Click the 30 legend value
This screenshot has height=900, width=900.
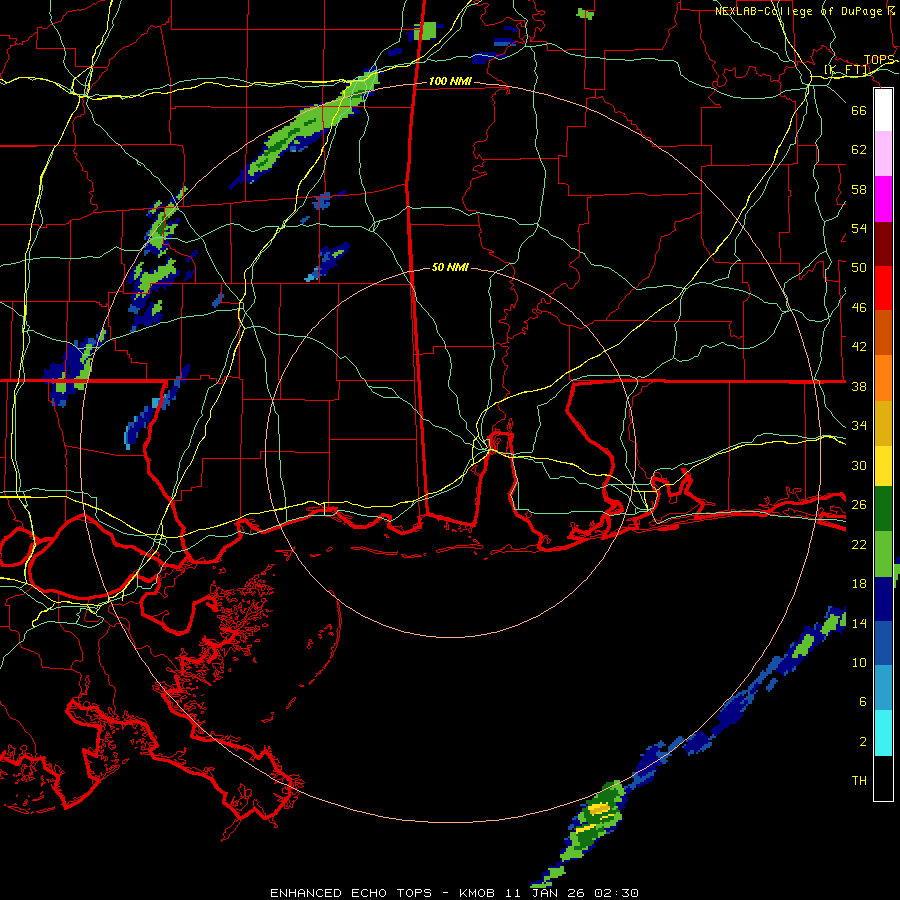tap(859, 465)
